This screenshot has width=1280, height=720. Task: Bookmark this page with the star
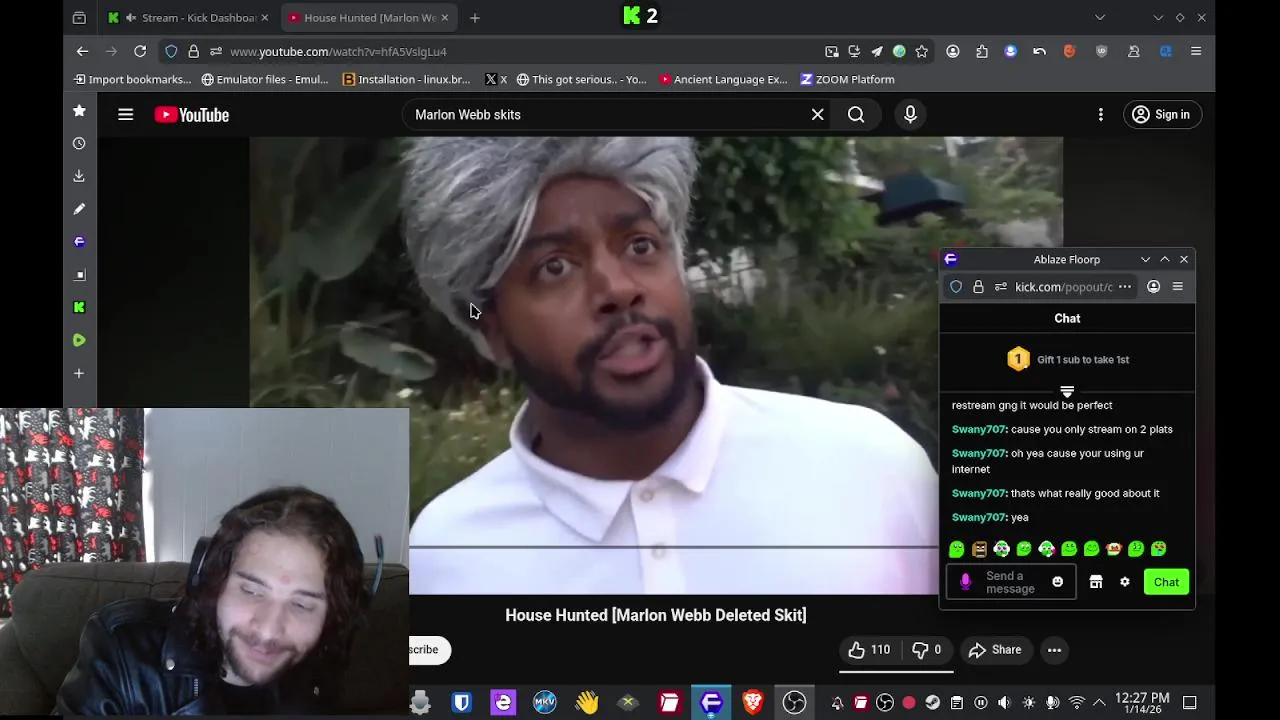(x=922, y=51)
